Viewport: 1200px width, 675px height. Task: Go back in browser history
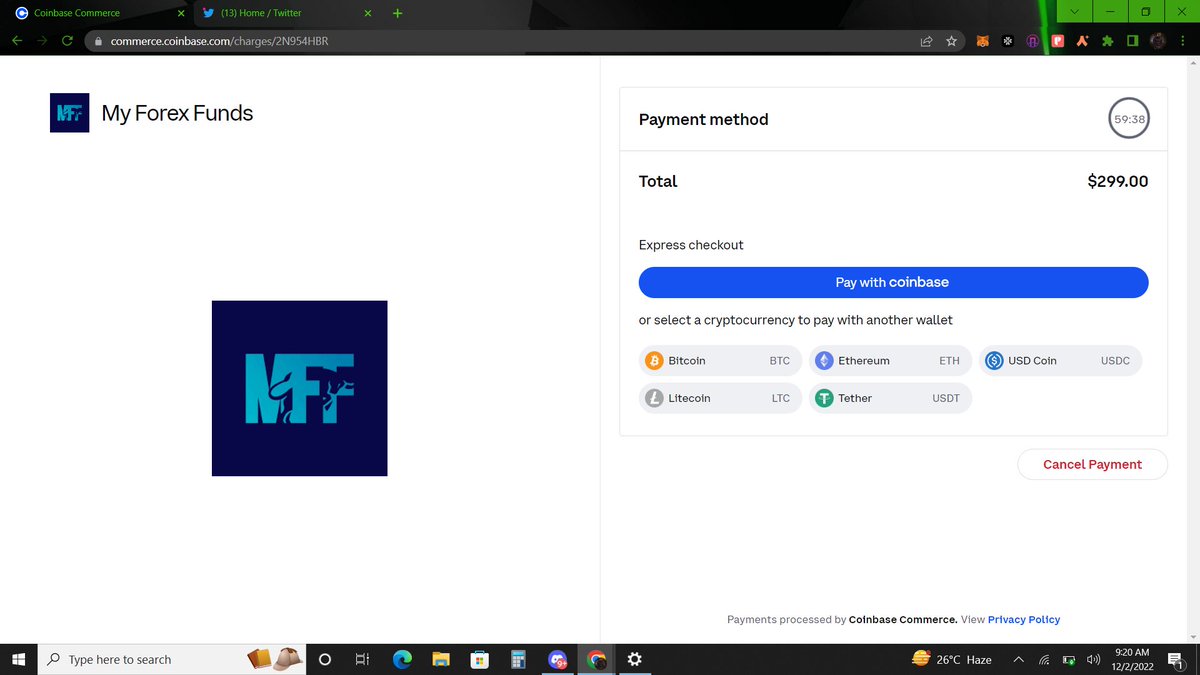(17, 41)
